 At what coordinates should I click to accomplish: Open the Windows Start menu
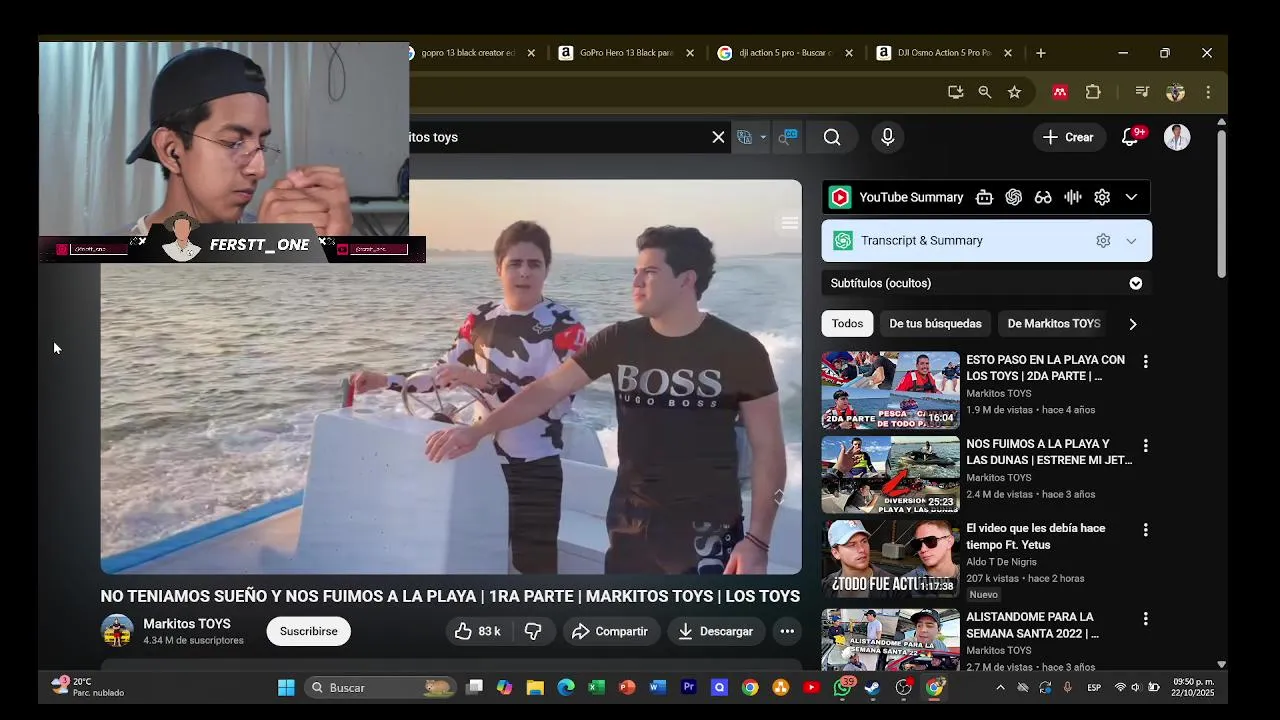pos(286,687)
